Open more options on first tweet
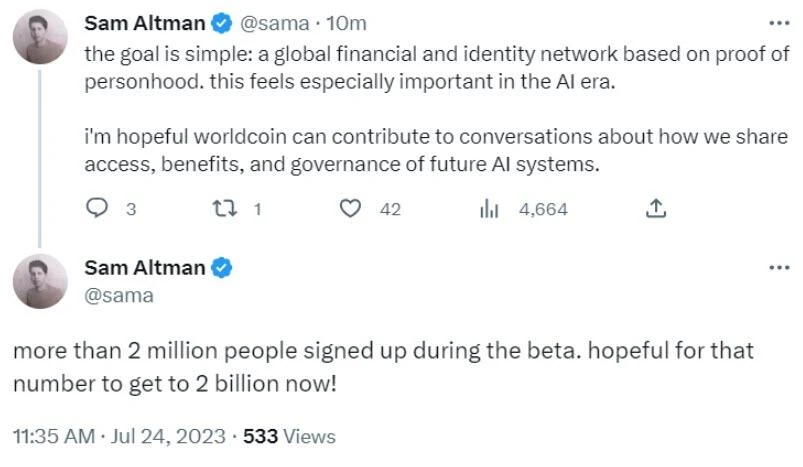The height and width of the screenshot is (467, 803). 777,22
